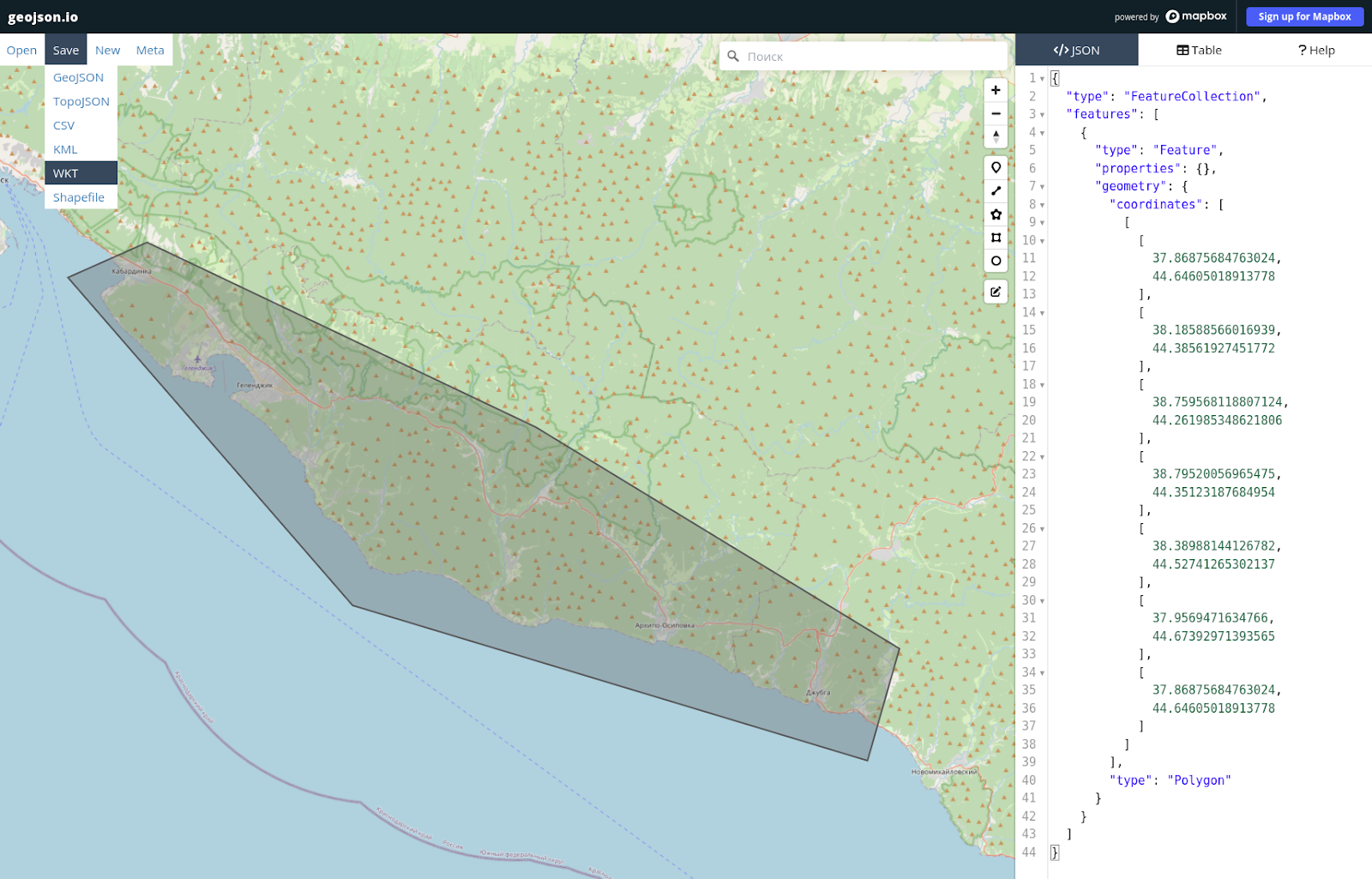Fold coordinate pair at line 34

[1042, 673]
